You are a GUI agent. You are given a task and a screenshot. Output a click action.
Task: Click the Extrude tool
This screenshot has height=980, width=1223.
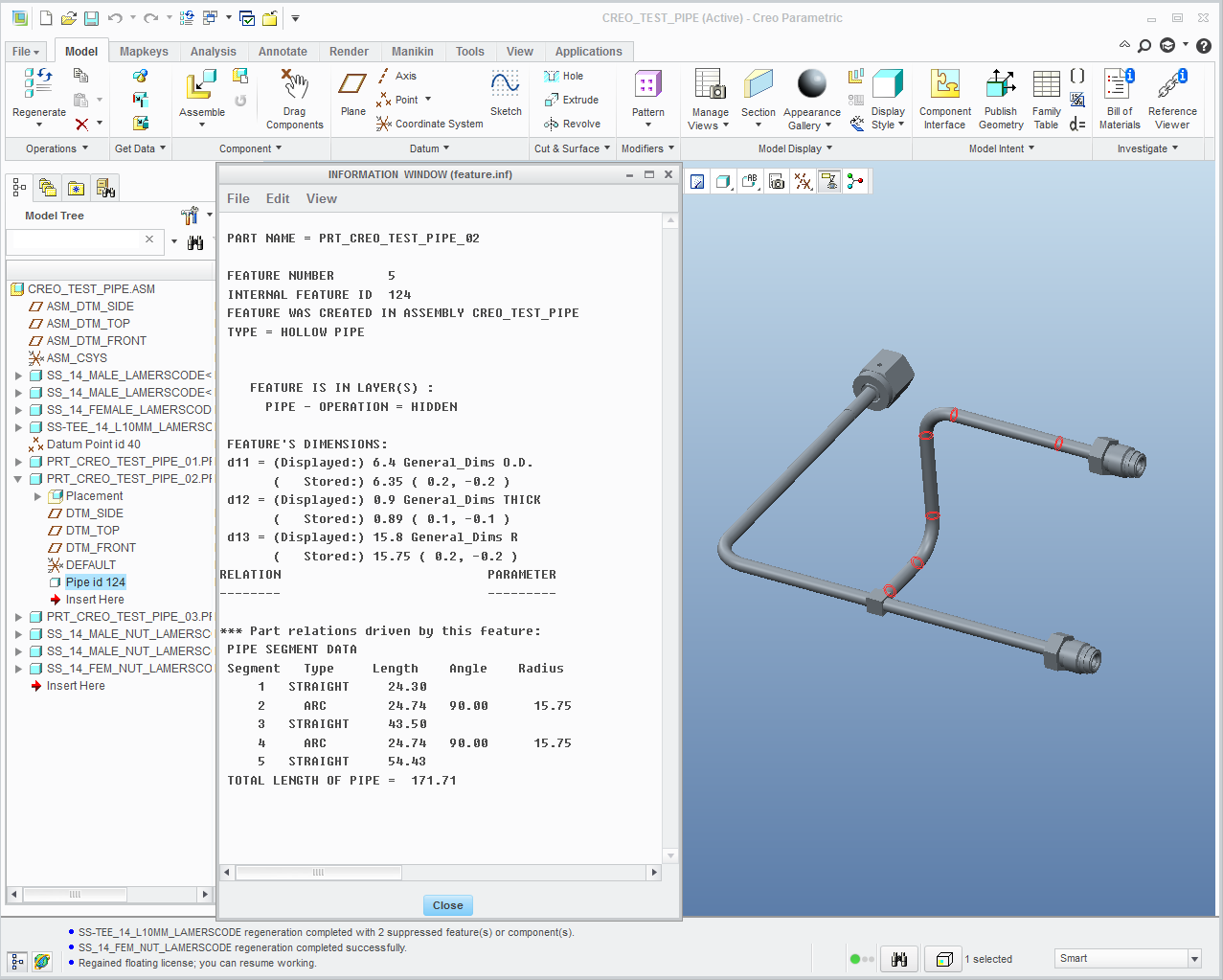571,100
